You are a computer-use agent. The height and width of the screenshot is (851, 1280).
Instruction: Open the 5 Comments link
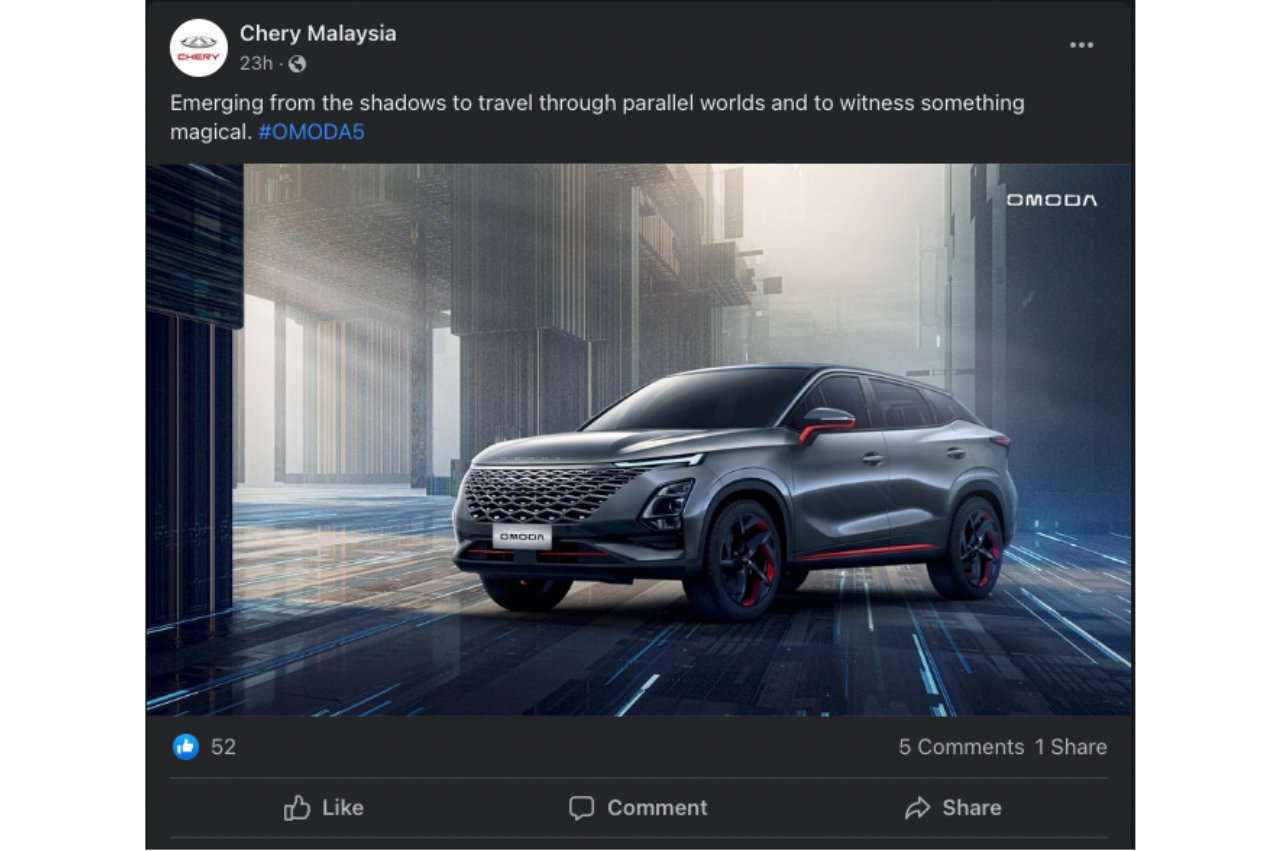[x=961, y=747]
